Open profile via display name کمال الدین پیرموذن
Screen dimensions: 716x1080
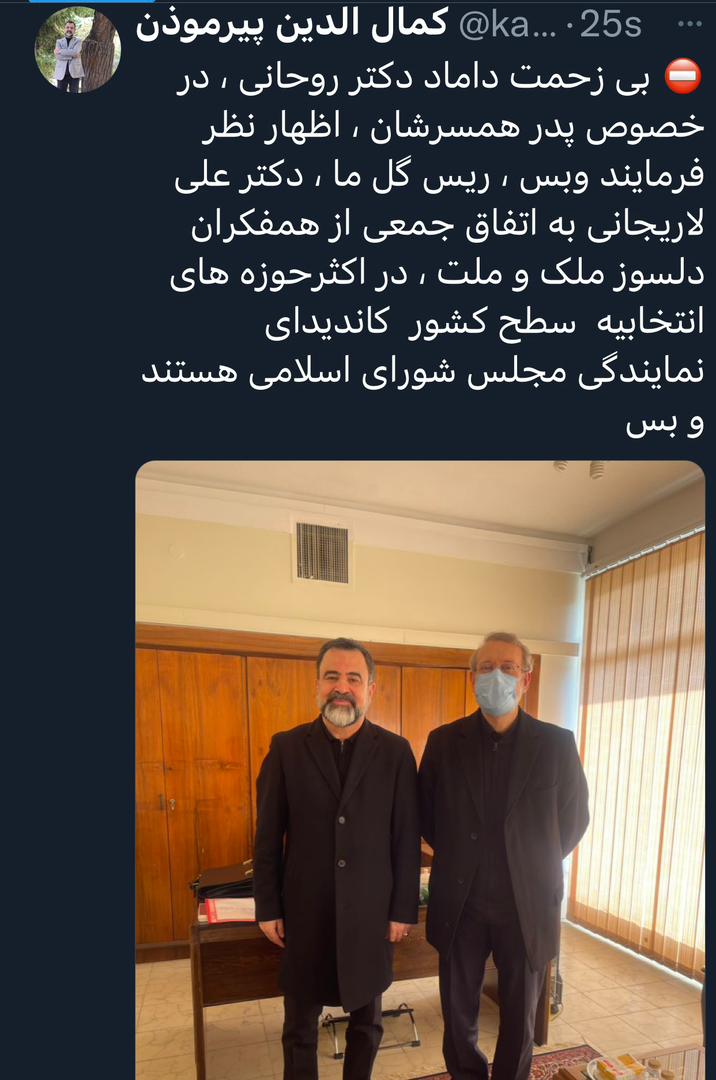(292, 25)
